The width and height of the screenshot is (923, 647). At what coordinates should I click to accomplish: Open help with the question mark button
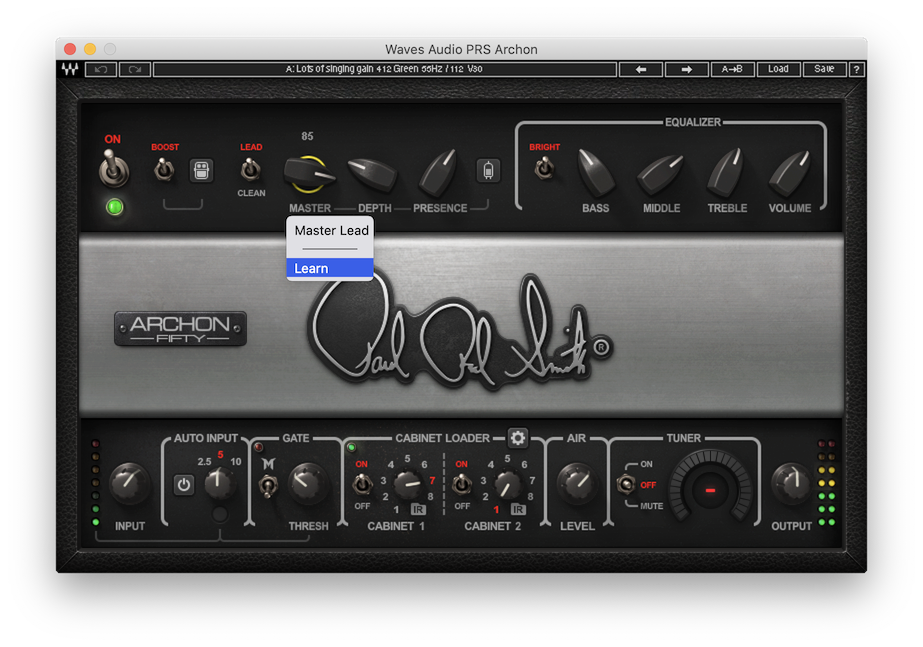click(x=856, y=69)
